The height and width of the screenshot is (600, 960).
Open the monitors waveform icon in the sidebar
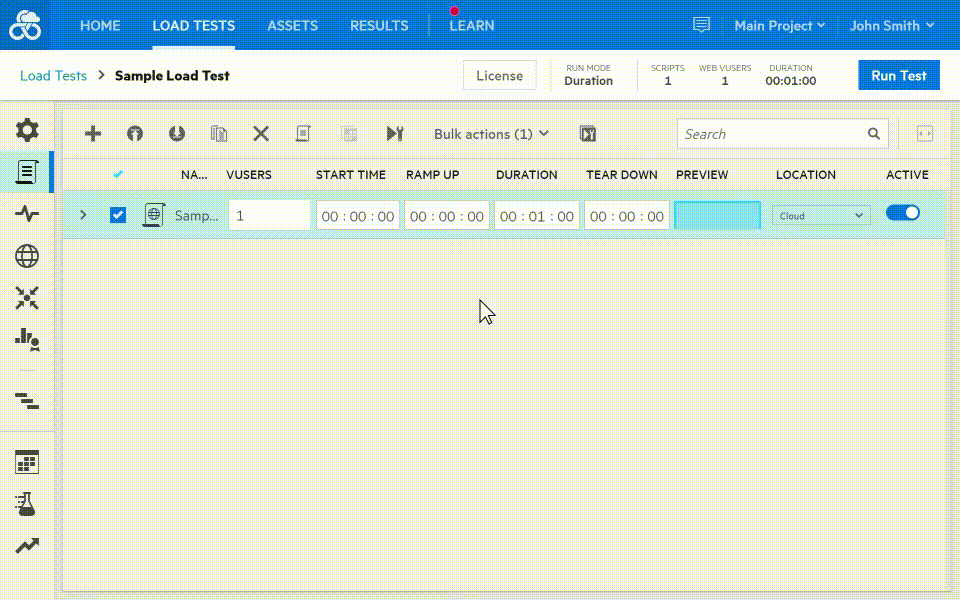(x=27, y=213)
